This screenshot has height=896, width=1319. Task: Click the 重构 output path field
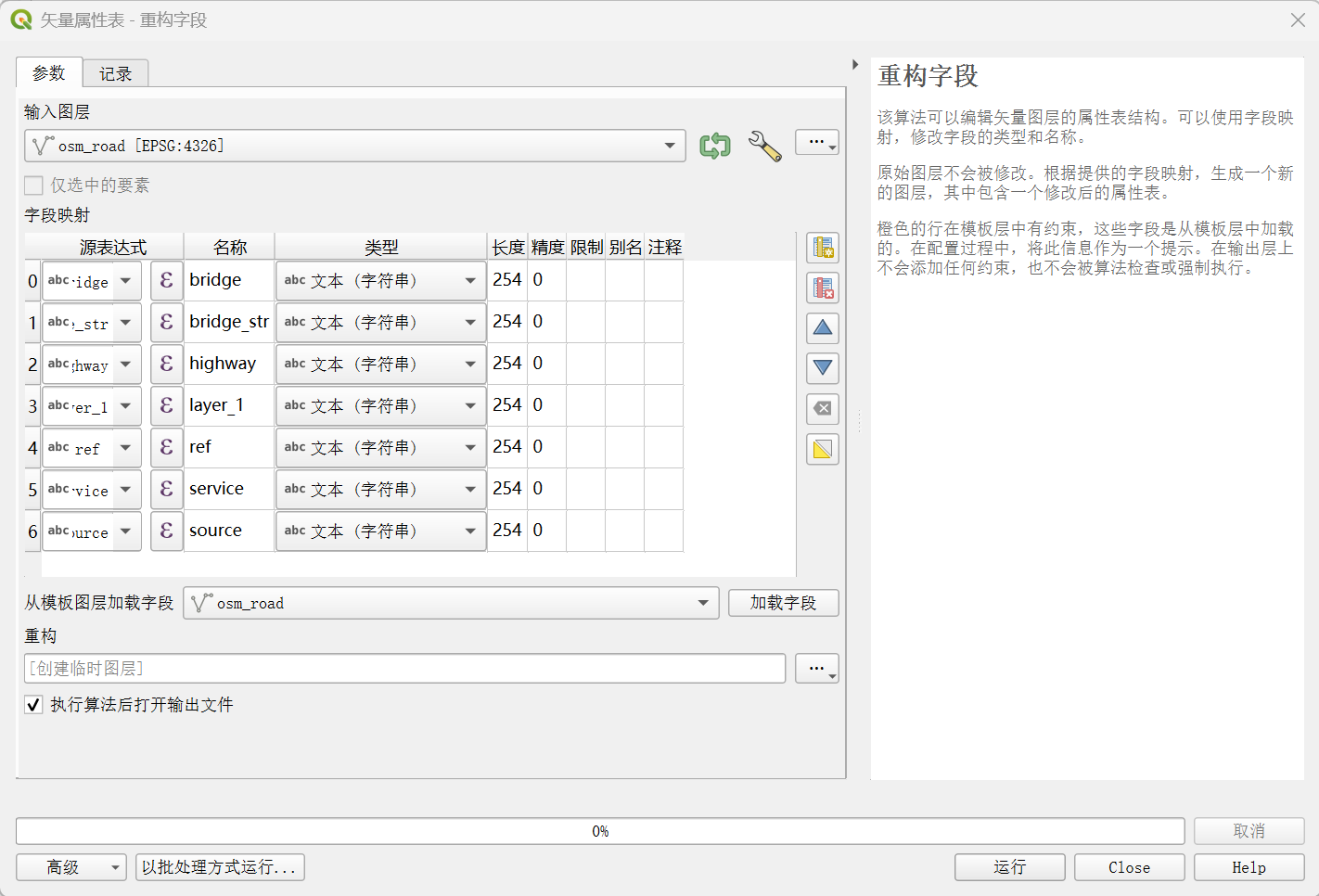[x=405, y=669]
